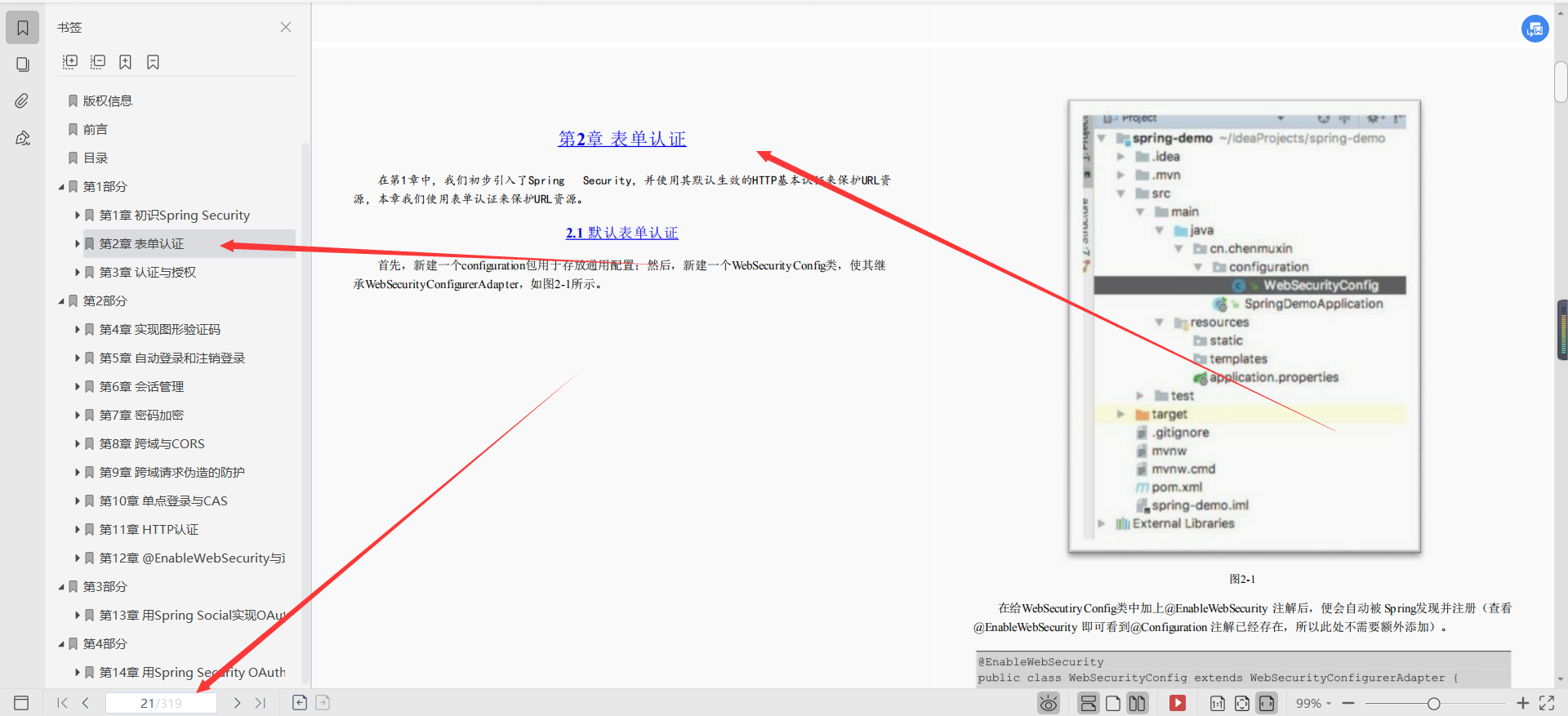Expand the 第4章 实现图形验证码 bookmark

click(78, 330)
